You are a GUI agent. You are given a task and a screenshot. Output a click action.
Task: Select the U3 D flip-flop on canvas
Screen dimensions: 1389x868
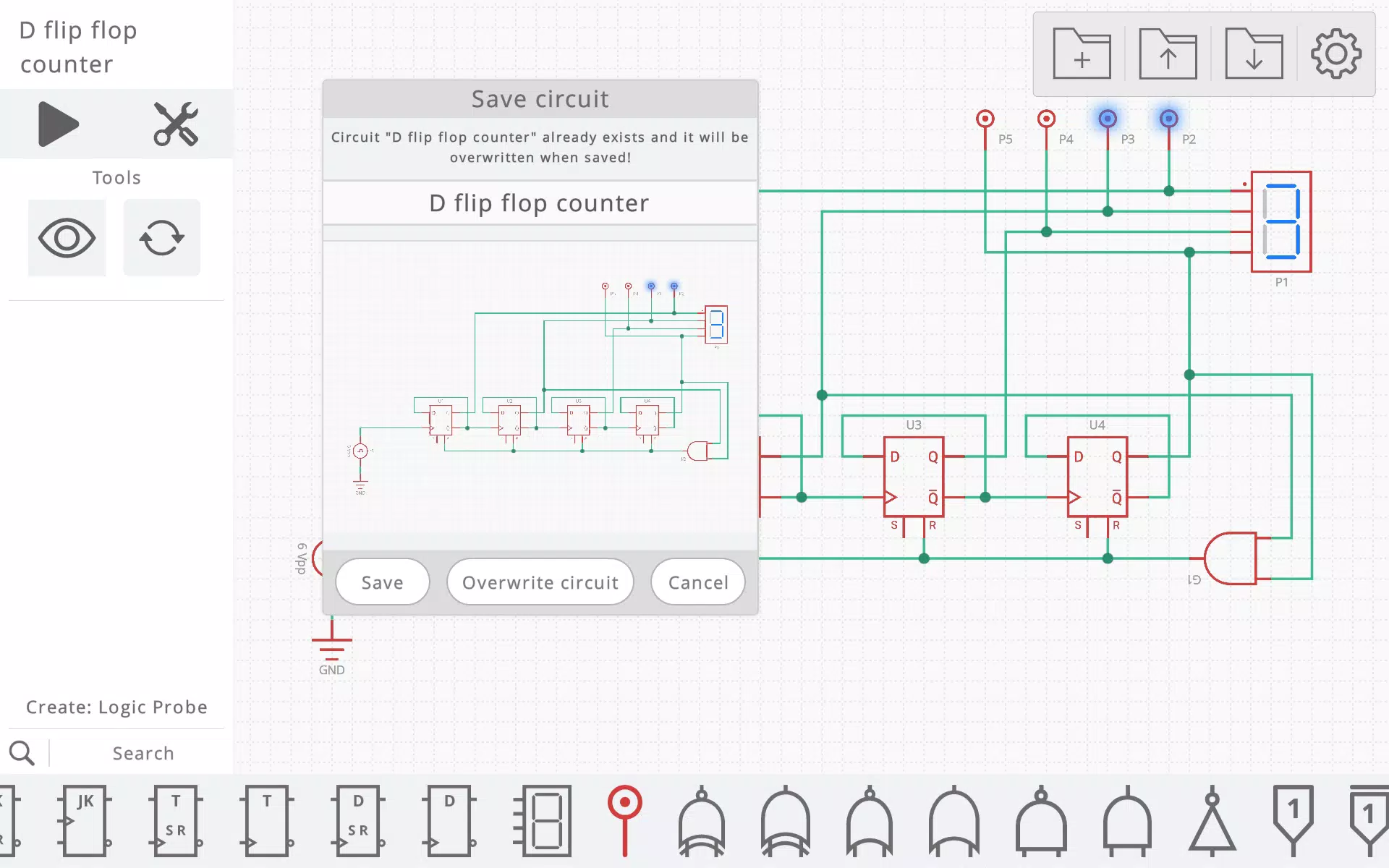(914, 477)
